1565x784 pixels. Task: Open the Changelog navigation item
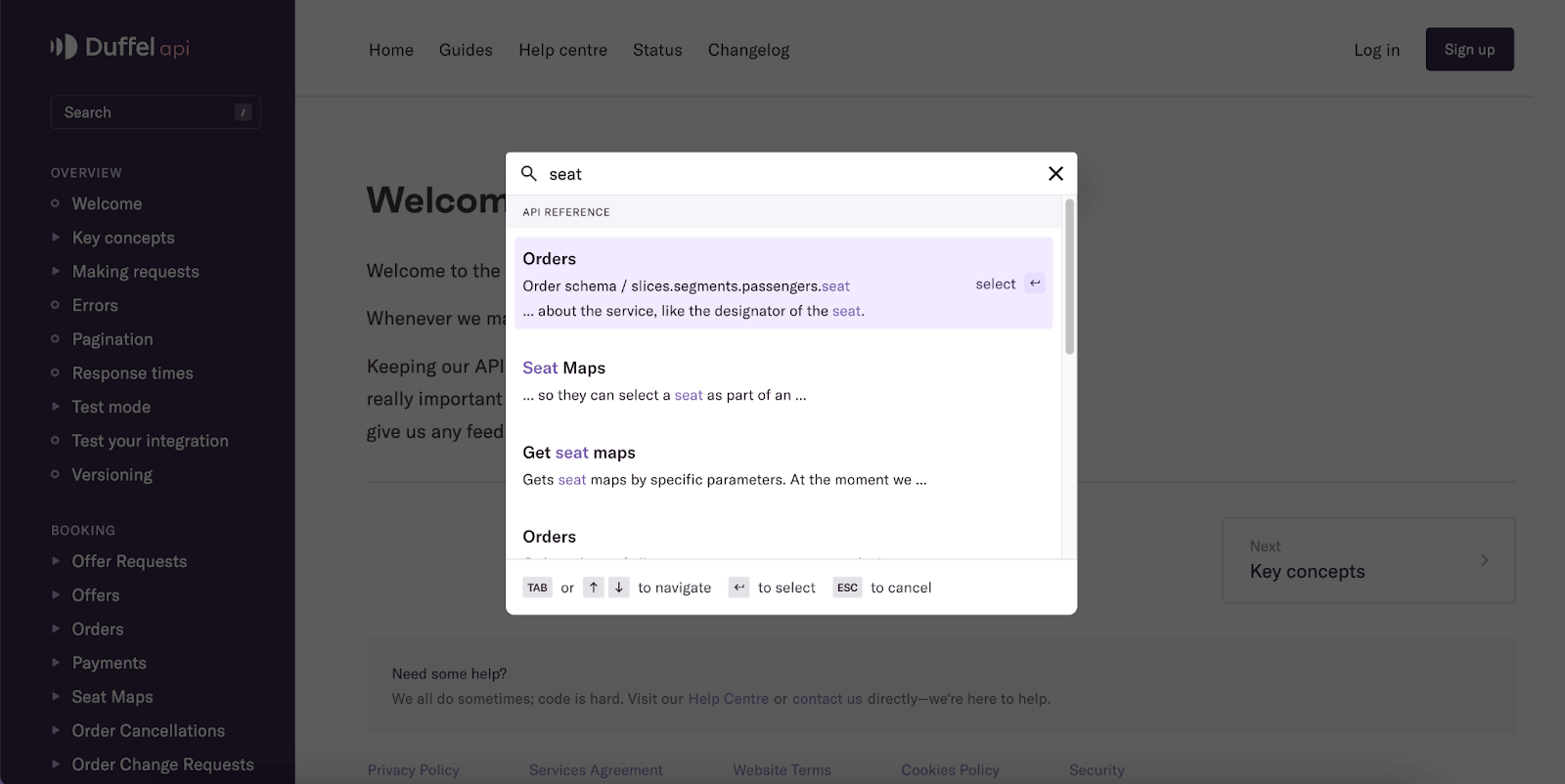tap(748, 50)
